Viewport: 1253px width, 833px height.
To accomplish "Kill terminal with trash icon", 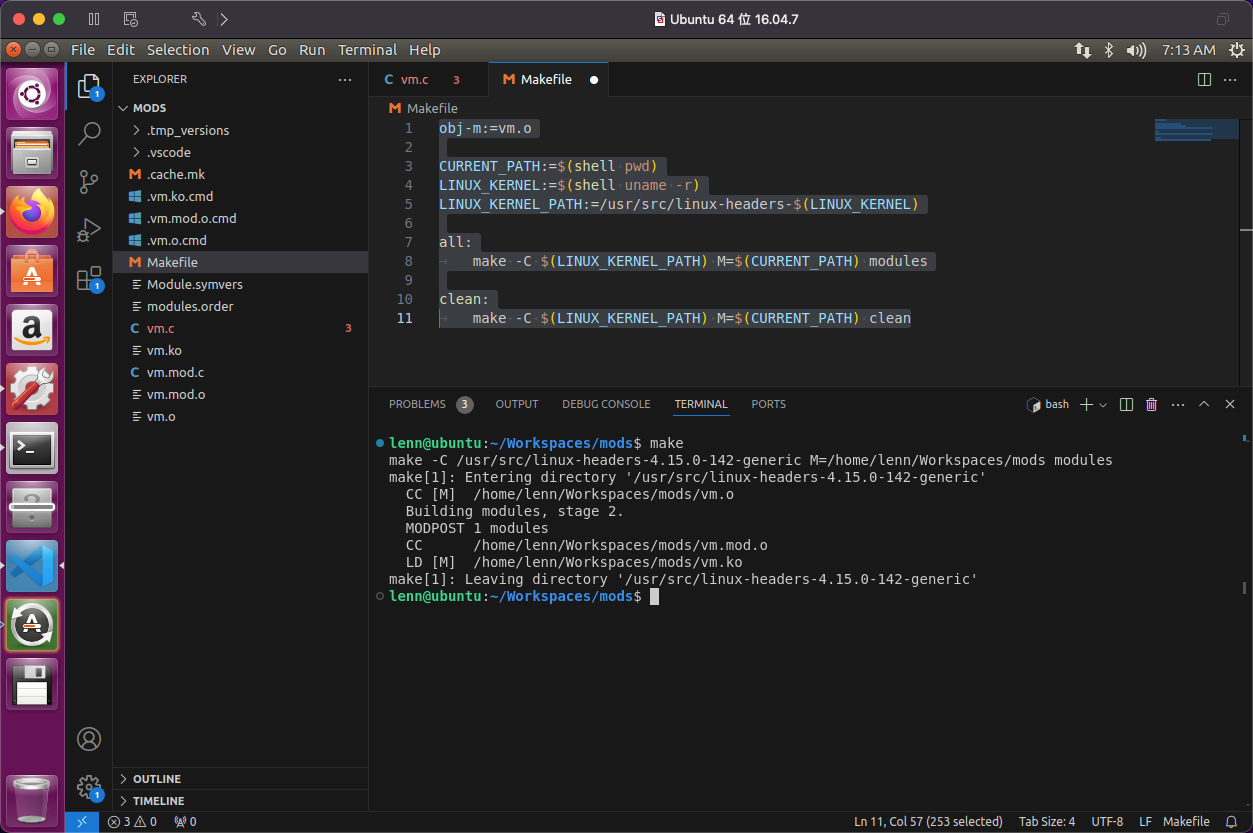I will [x=1151, y=404].
